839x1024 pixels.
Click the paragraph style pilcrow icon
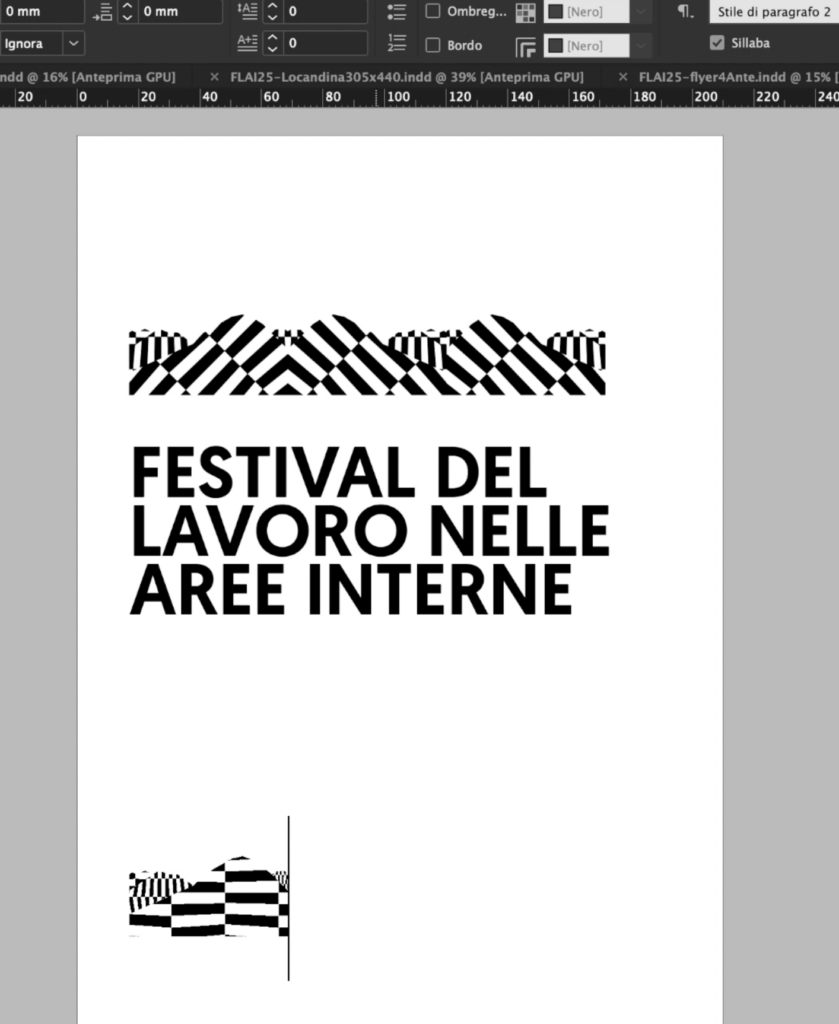[x=684, y=11]
